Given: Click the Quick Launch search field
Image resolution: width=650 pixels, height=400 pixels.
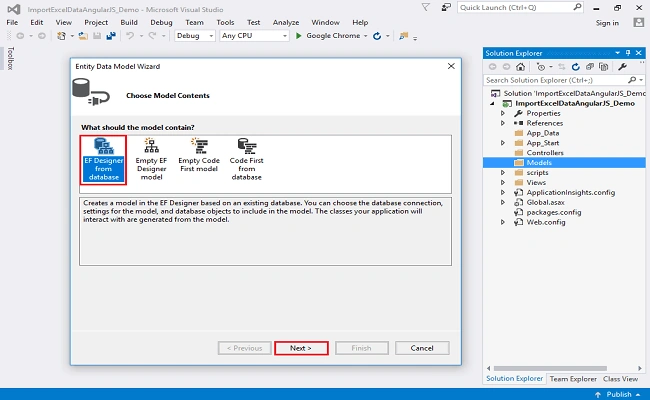Looking at the screenshot, I should pyautogui.click(x=520, y=7).
